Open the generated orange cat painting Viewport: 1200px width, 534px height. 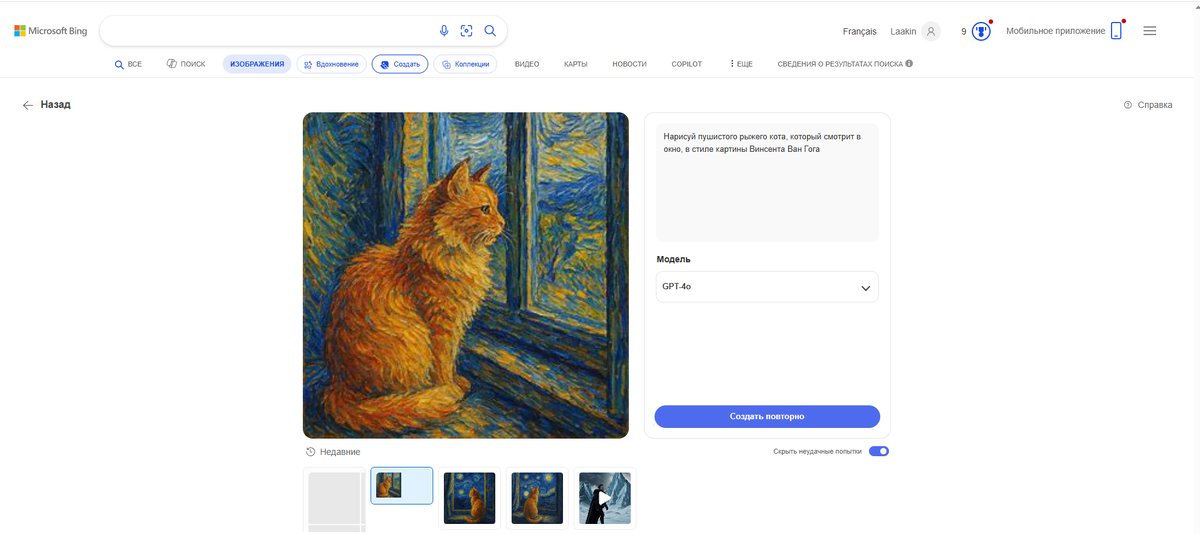pyautogui.click(x=466, y=275)
